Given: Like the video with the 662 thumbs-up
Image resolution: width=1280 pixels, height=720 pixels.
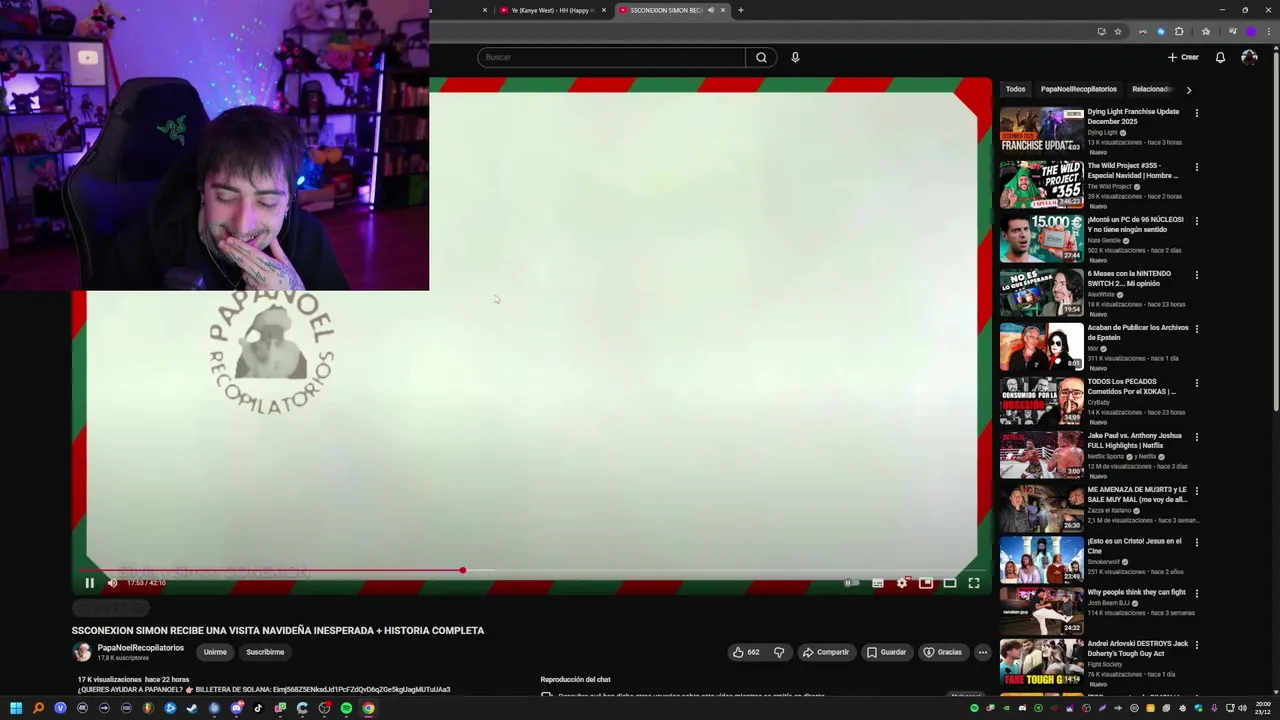Looking at the screenshot, I should click(x=746, y=652).
